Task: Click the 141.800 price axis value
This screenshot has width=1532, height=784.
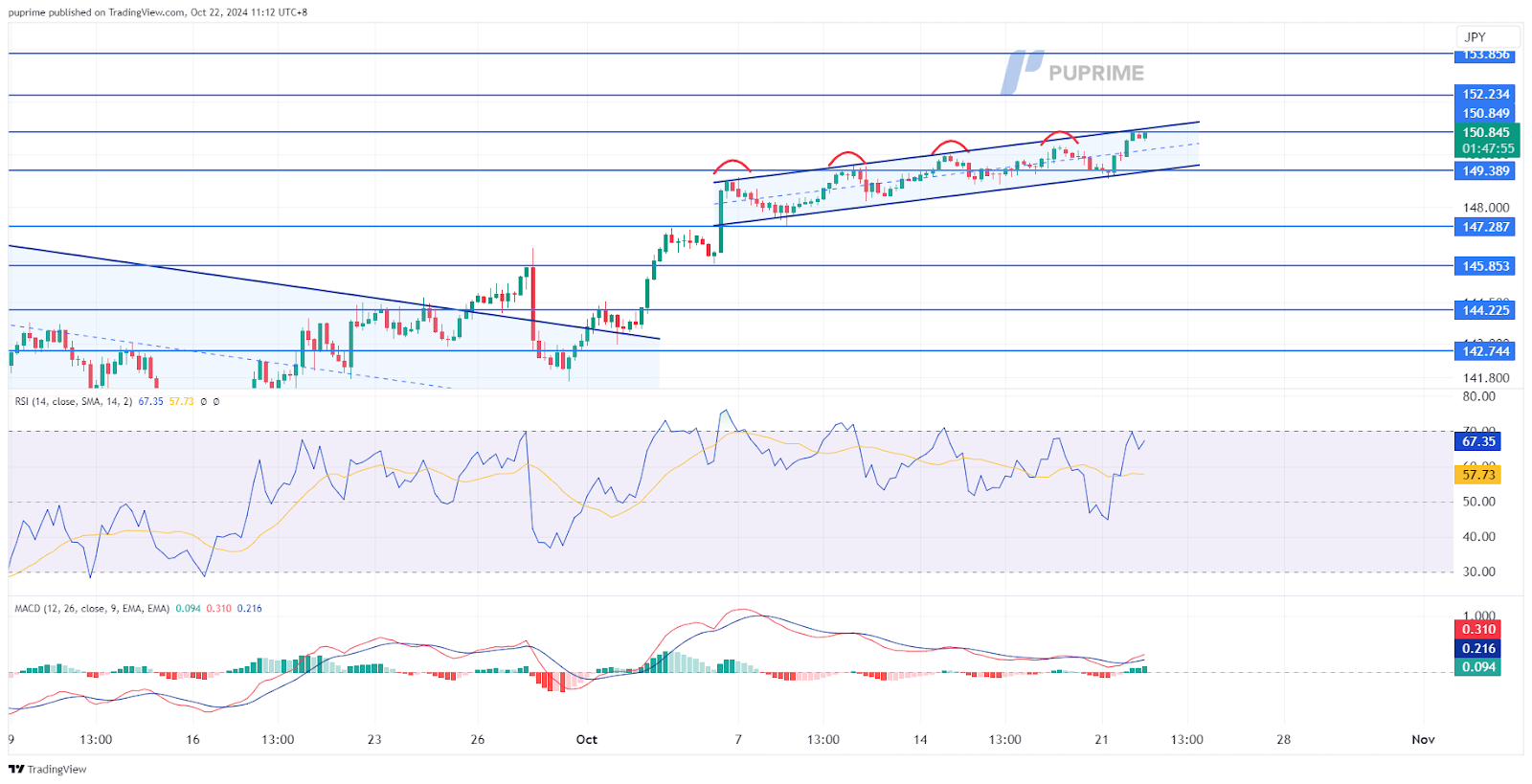Action: (x=1486, y=378)
